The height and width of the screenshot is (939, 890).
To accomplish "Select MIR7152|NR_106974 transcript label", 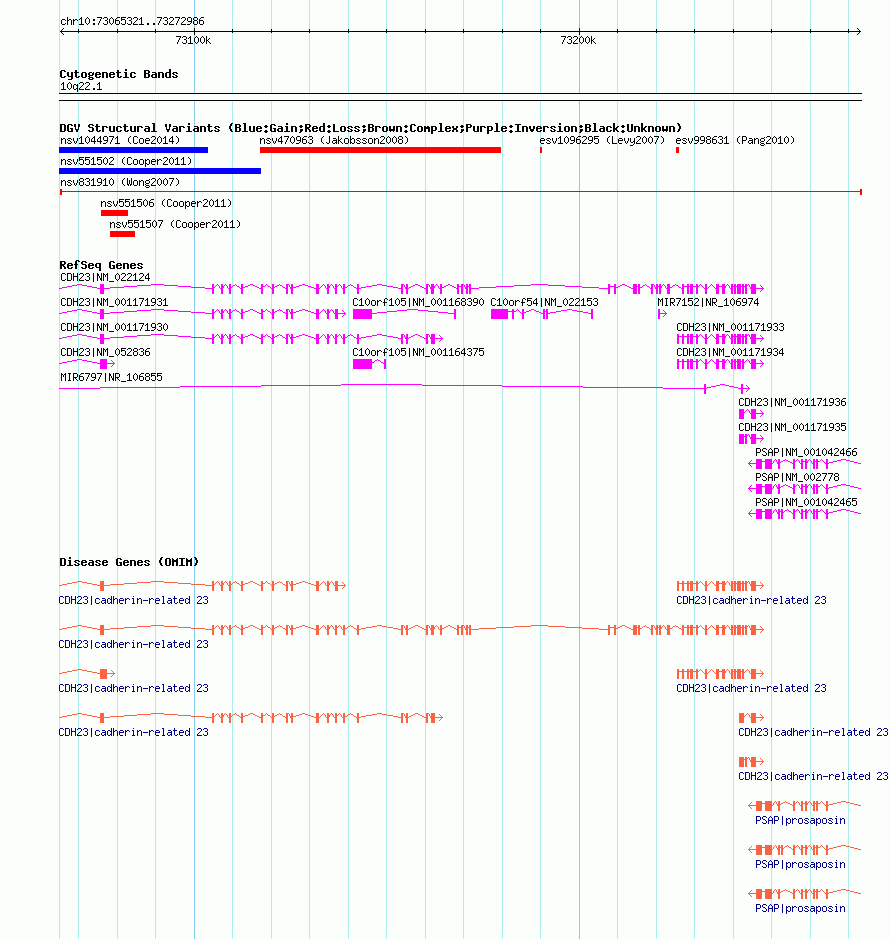I will [708, 302].
